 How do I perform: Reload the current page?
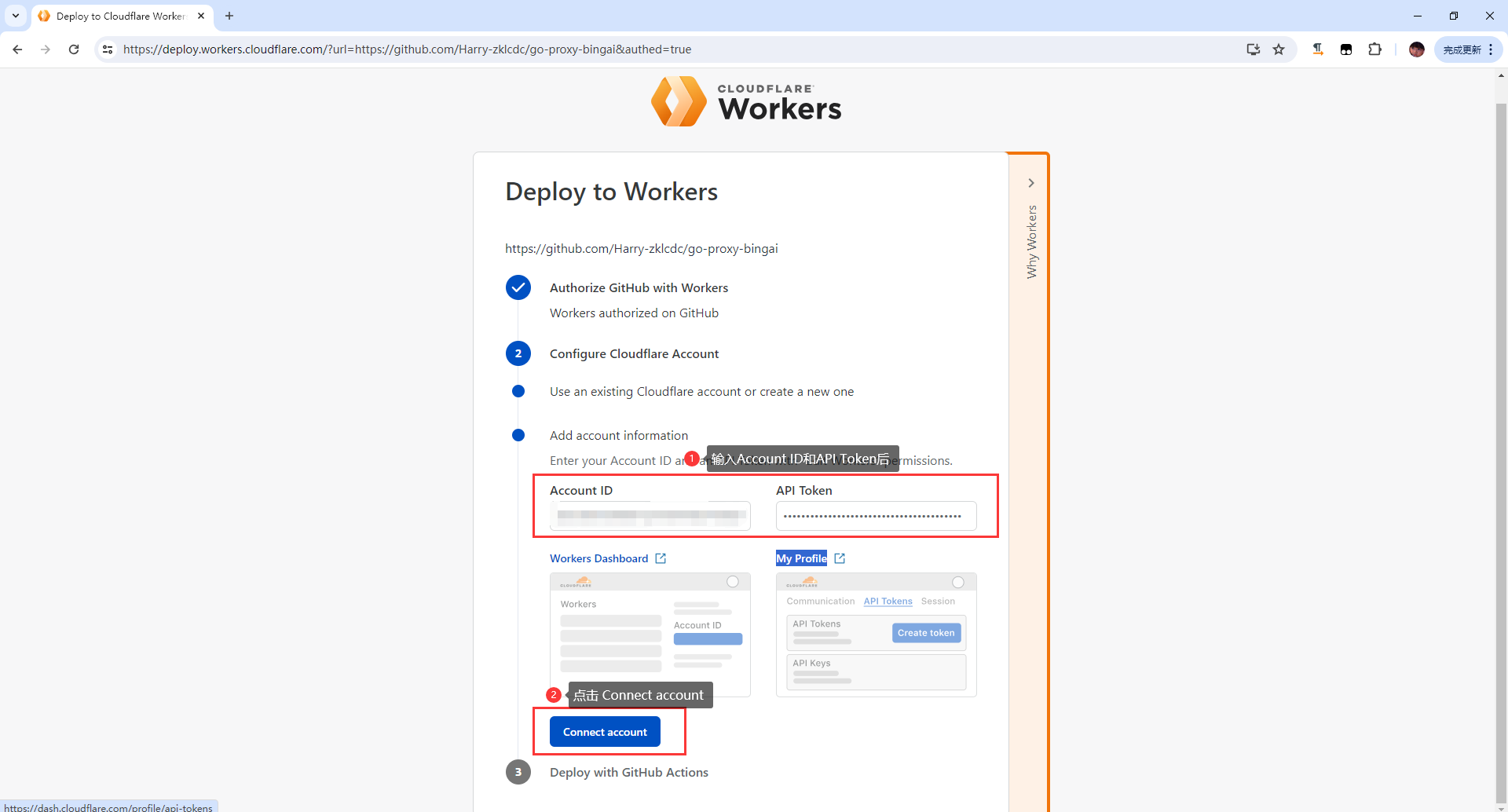74,49
